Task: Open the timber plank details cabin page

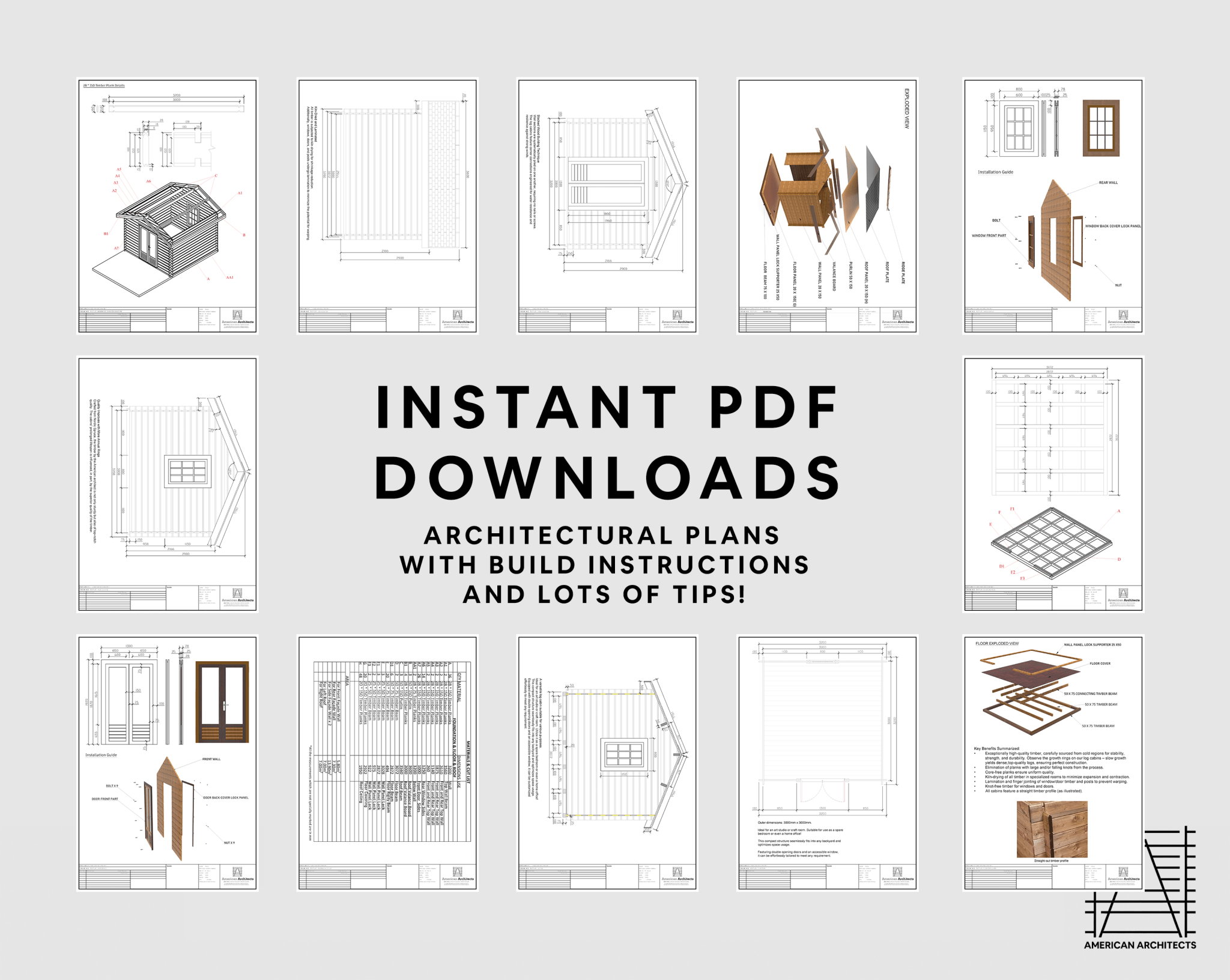Action: pyautogui.click(x=168, y=205)
